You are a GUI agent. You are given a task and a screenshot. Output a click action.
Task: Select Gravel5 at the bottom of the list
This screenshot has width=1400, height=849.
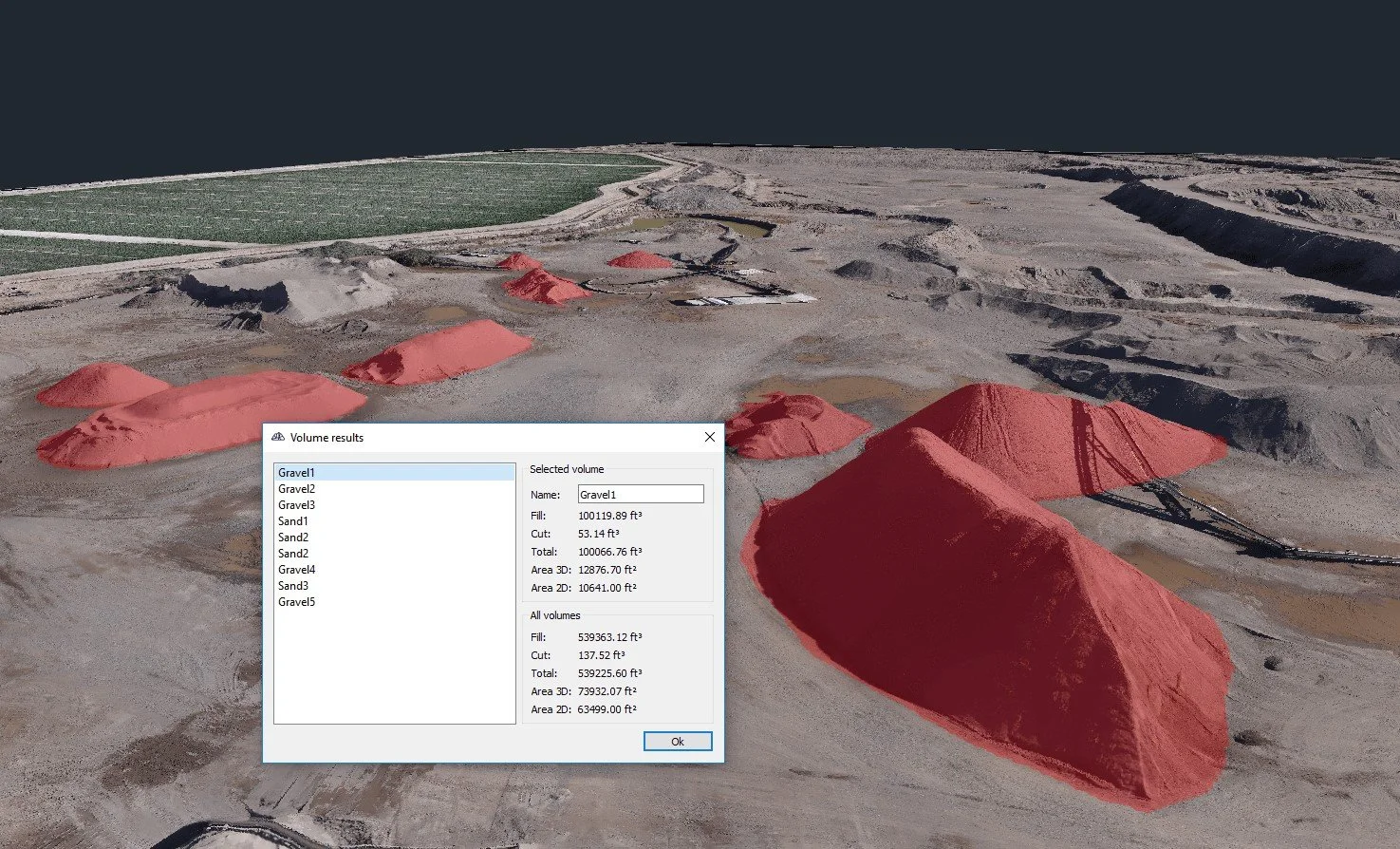coord(296,601)
